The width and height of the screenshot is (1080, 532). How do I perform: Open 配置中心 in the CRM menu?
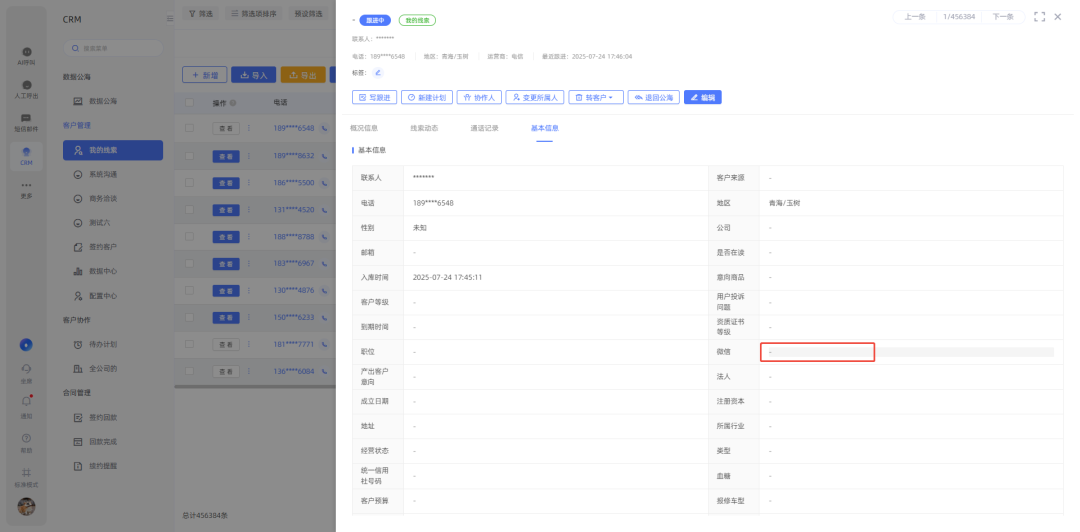(113, 296)
